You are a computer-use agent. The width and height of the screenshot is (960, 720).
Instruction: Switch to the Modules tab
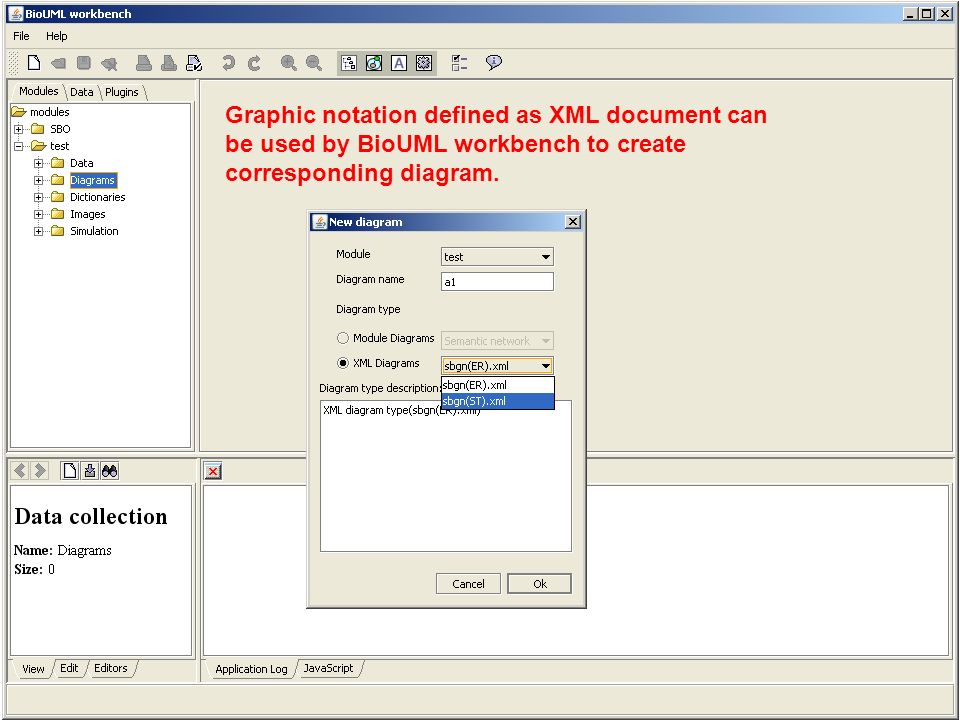point(39,91)
